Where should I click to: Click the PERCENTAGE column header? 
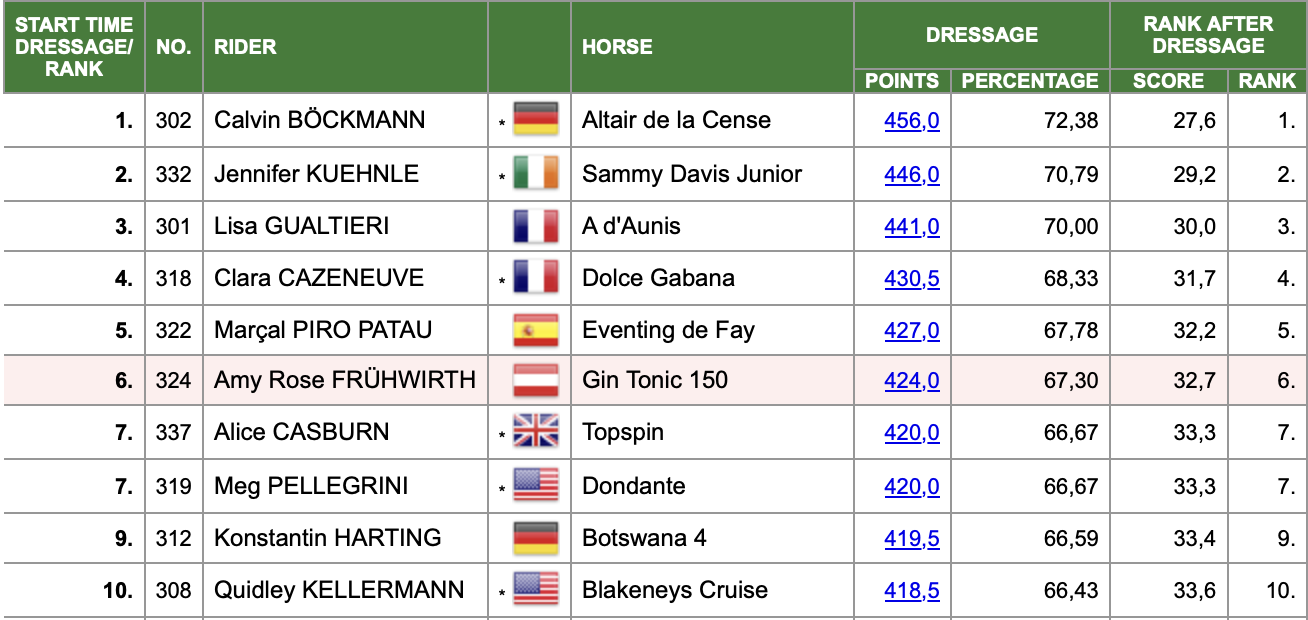(x=1030, y=81)
